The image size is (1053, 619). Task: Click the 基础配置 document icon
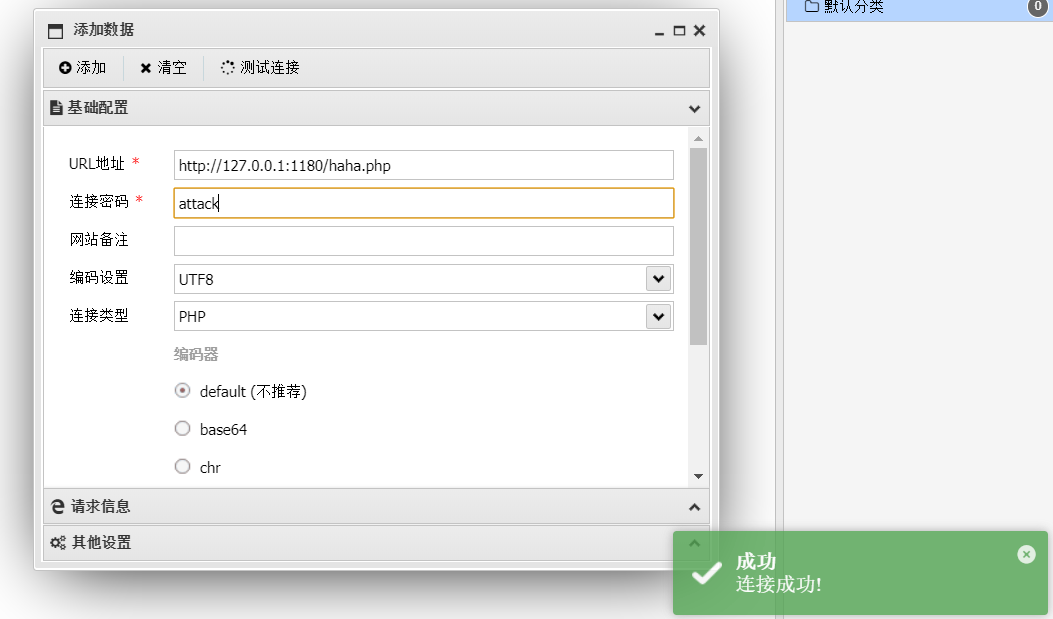tap(56, 108)
